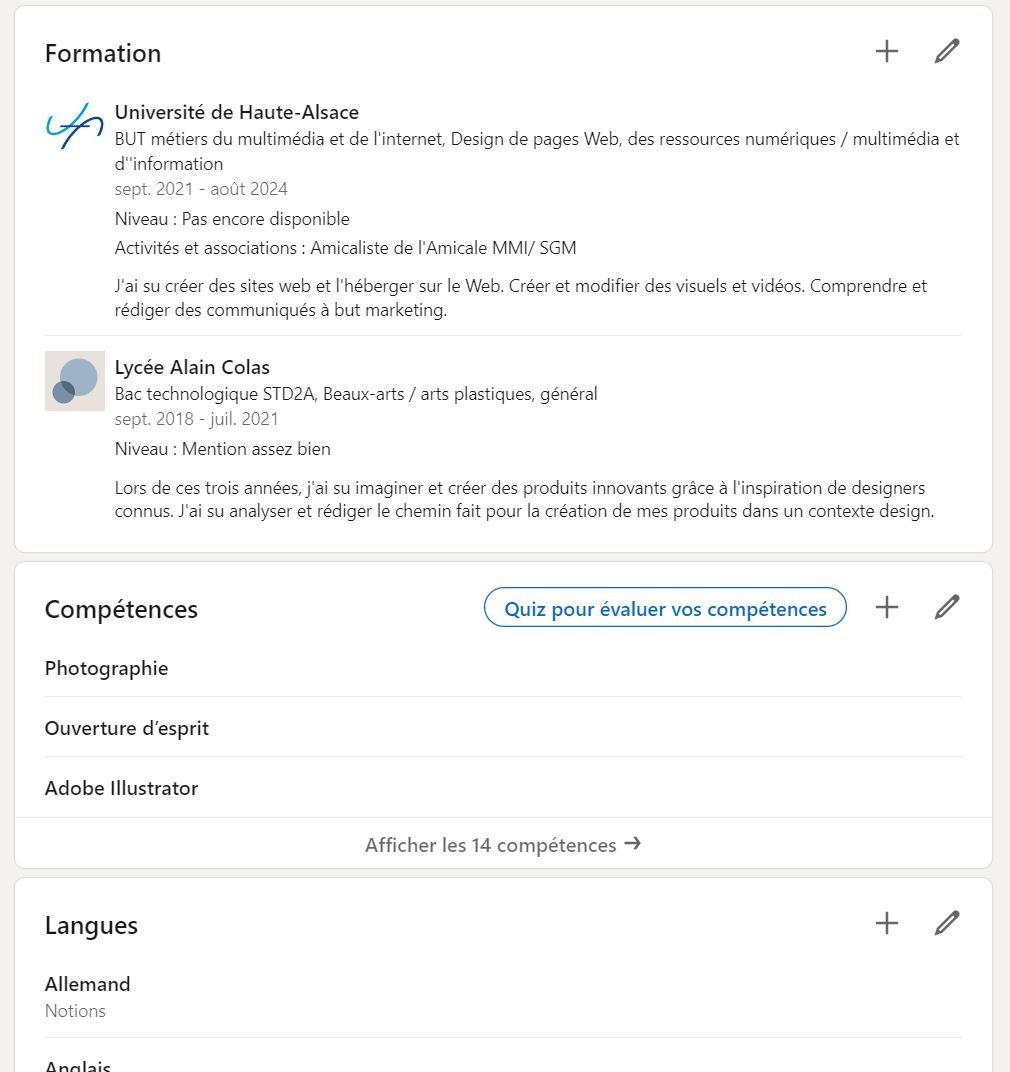
Task: Select the Anglais language entry
Action: tap(77, 1064)
